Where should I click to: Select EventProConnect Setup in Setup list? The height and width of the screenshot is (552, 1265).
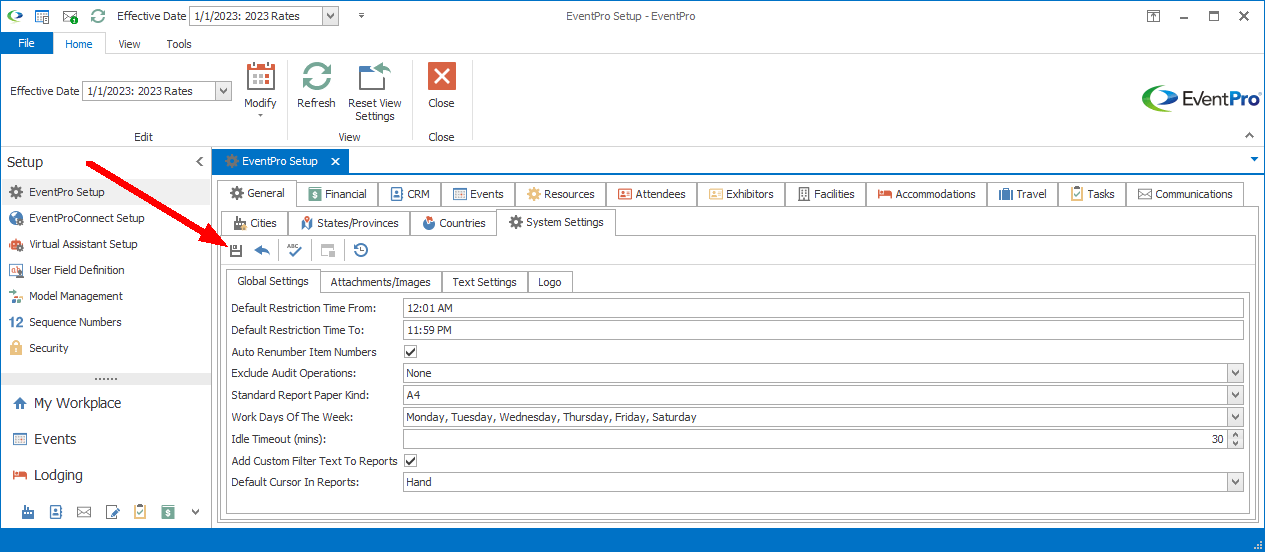[106, 218]
